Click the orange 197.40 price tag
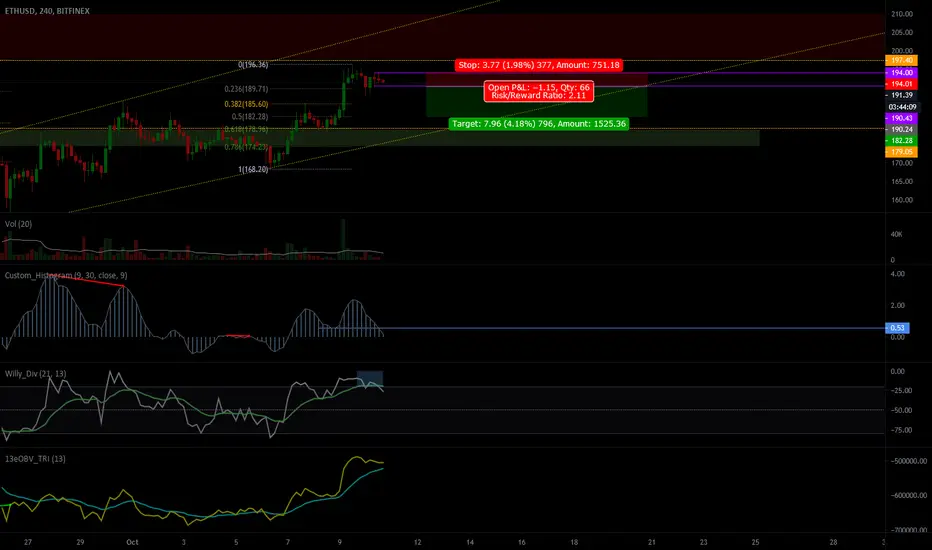932x550 pixels. [x=901, y=61]
